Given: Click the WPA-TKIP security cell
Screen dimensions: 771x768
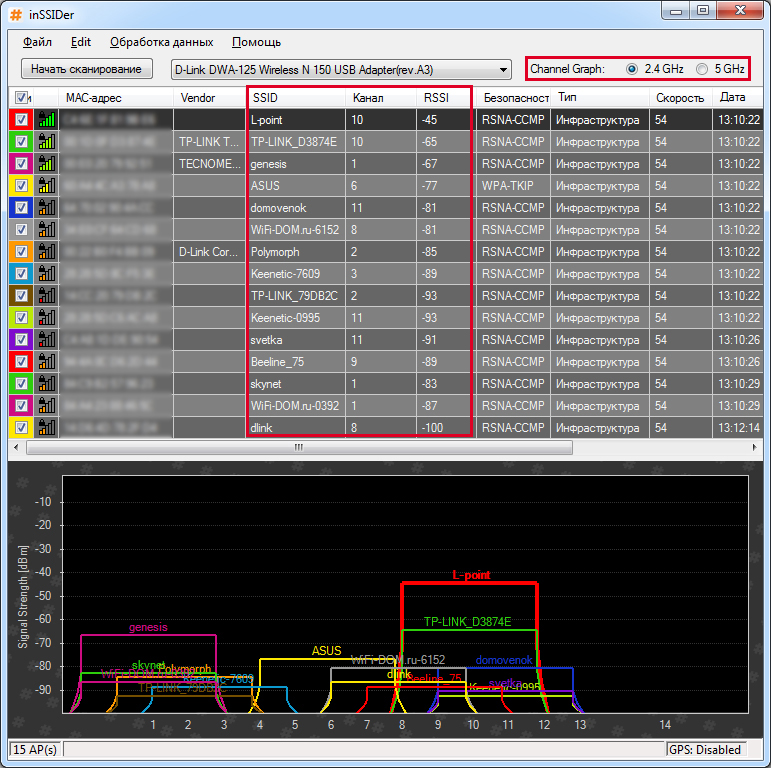Looking at the screenshot, I should coord(513,185).
